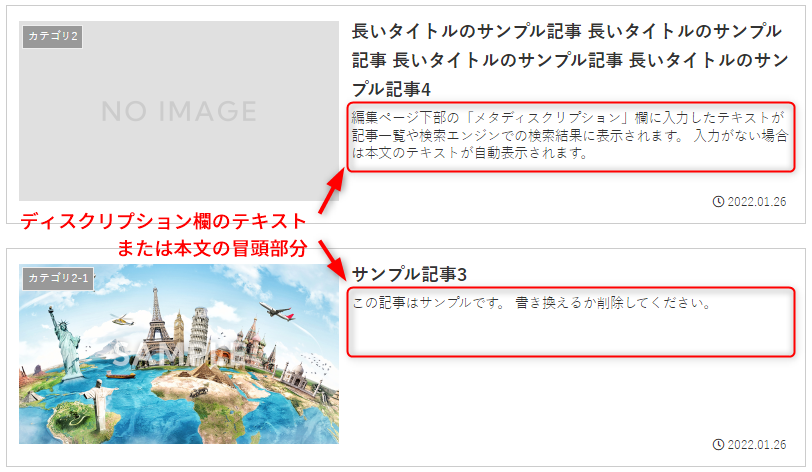
Task: Open the world landmarks thumbnail of サンプル記事3
Action: tap(179, 354)
